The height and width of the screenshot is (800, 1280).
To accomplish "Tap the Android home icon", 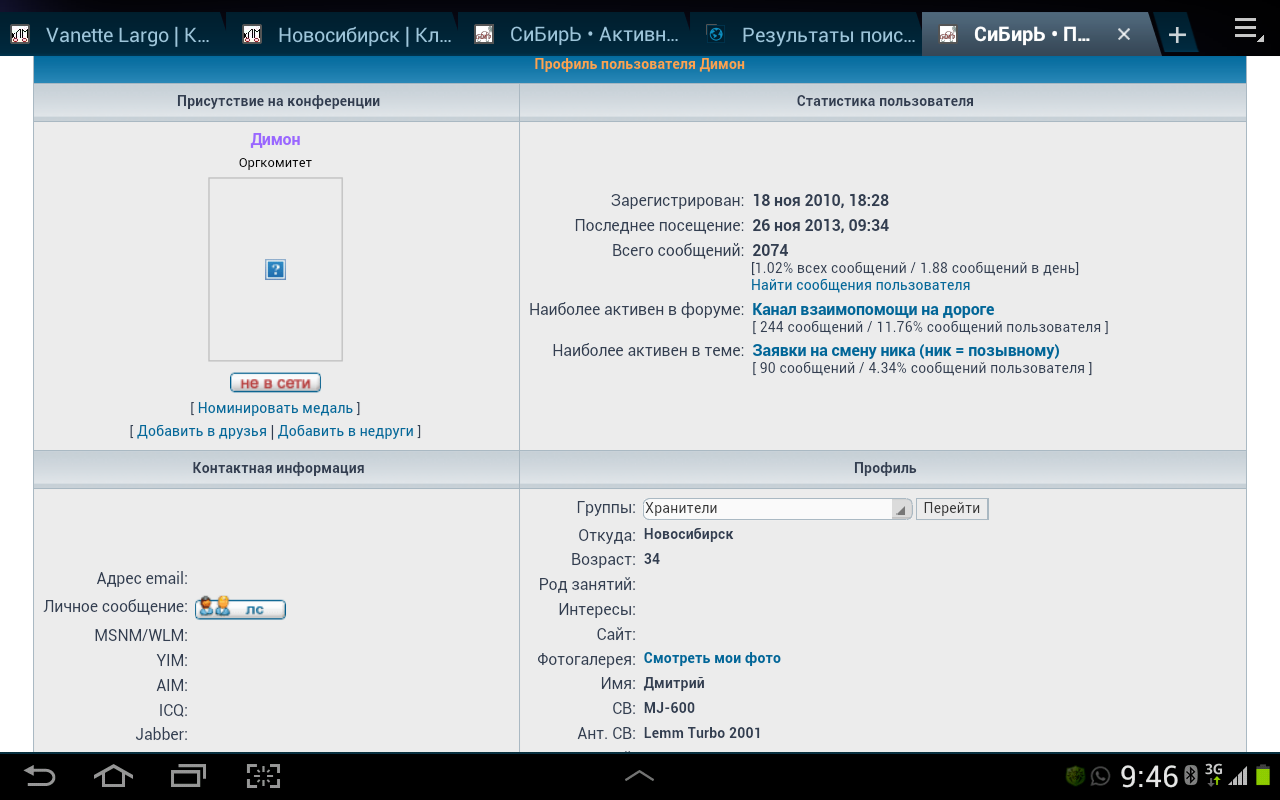I will (113, 776).
